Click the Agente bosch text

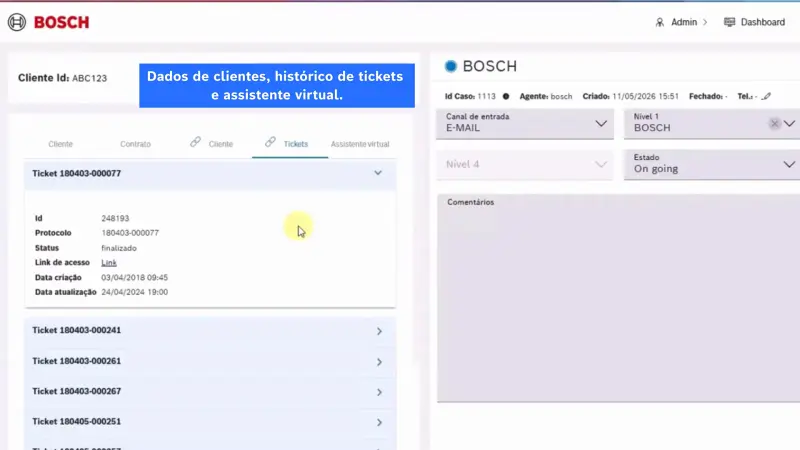click(x=546, y=96)
